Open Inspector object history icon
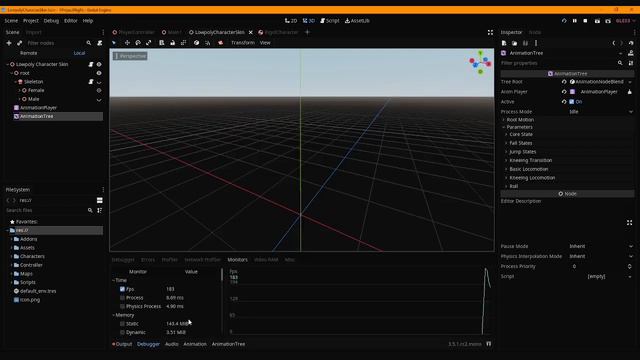 pyautogui.click(x=631, y=43)
